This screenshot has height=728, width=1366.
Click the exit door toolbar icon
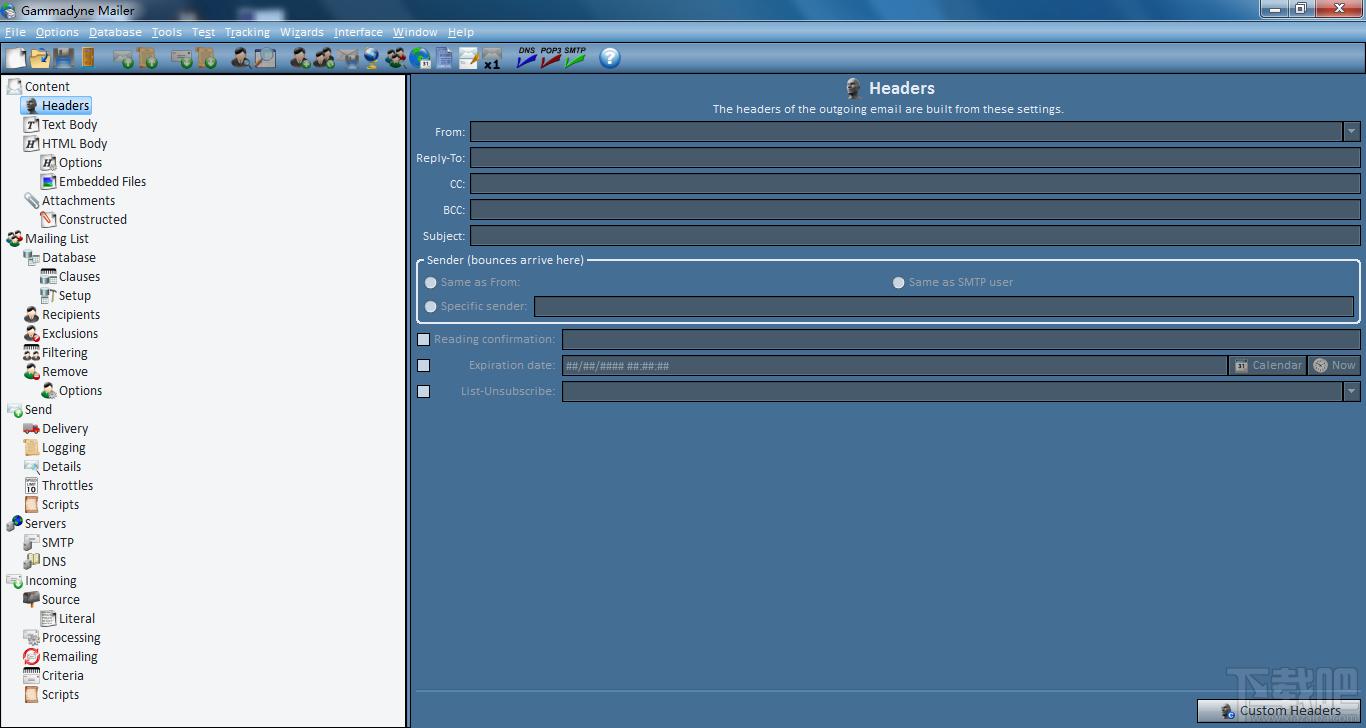tap(87, 58)
